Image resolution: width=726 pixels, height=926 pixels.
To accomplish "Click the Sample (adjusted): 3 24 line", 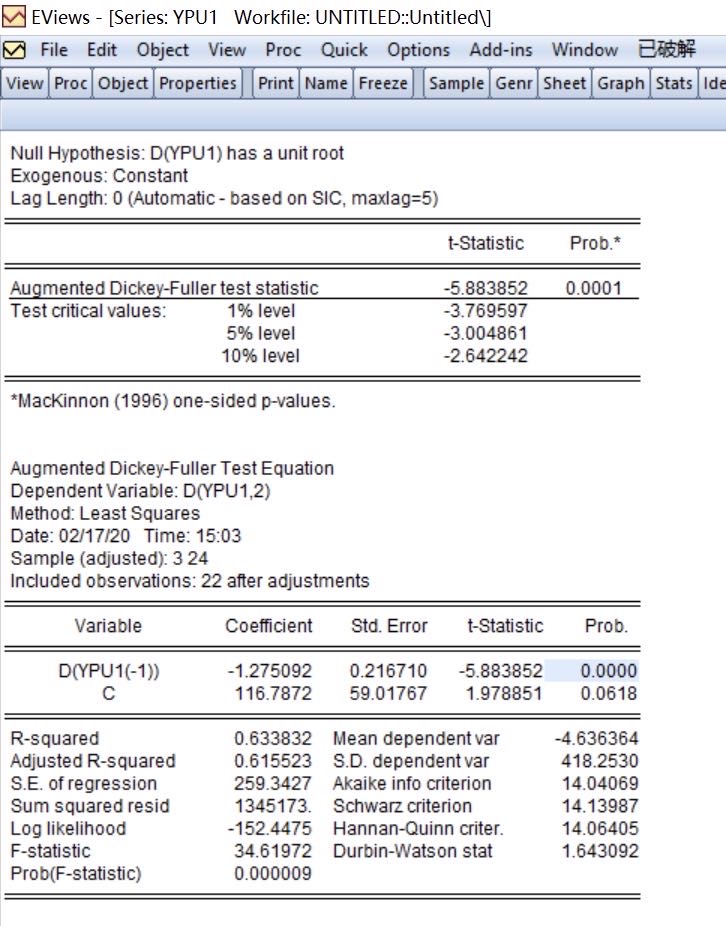I will click(x=109, y=558).
